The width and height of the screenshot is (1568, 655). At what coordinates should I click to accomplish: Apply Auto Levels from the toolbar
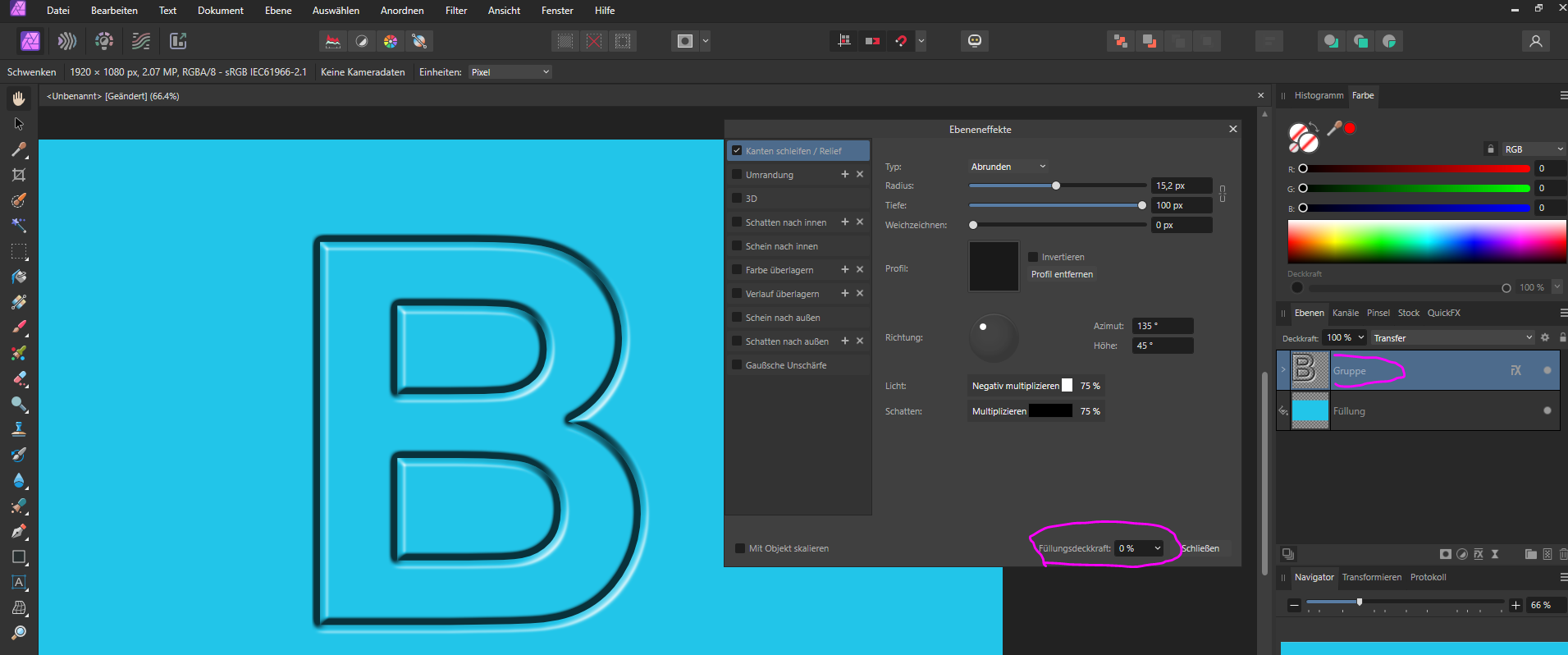point(333,41)
